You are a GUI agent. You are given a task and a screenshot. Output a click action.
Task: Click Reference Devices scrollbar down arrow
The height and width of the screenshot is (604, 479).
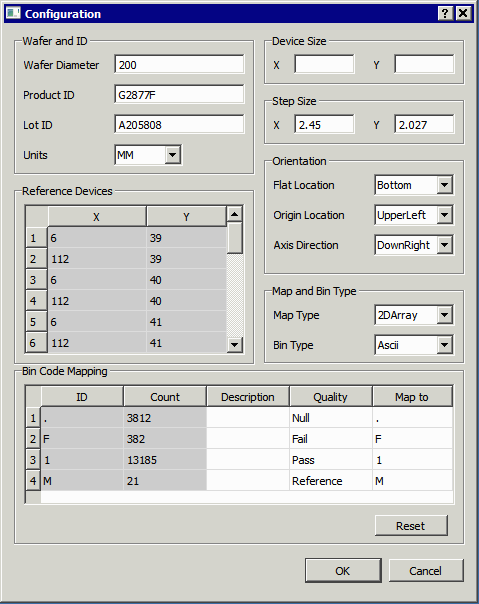click(234, 344)
